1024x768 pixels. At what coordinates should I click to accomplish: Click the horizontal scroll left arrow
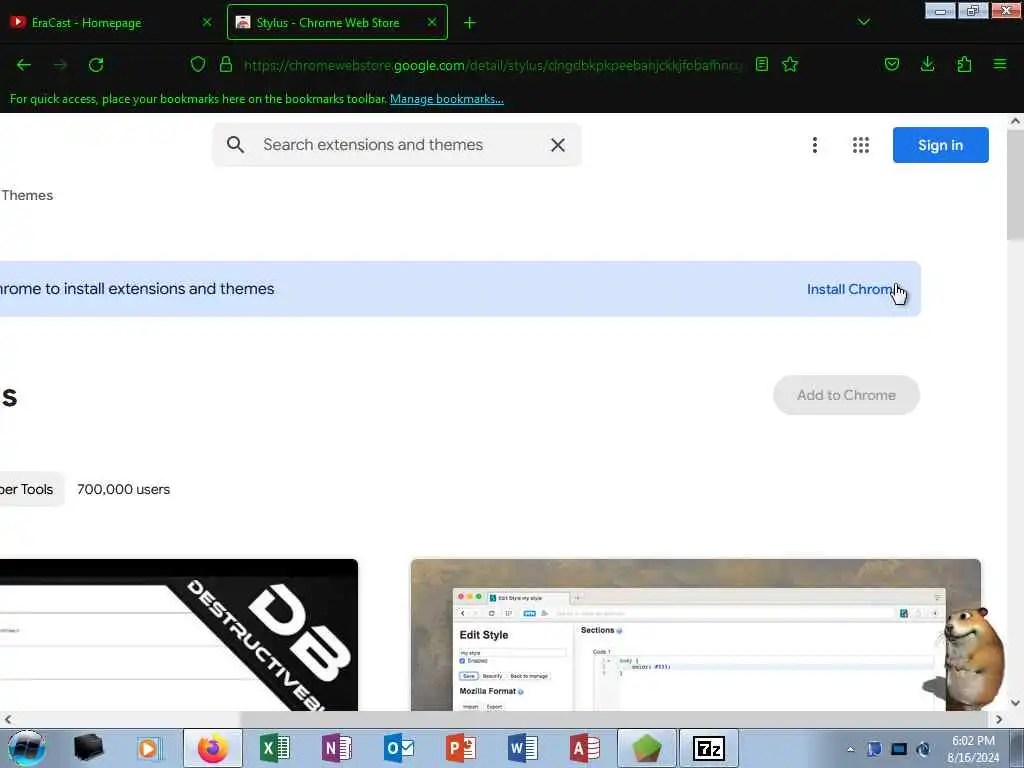point(7,719)
